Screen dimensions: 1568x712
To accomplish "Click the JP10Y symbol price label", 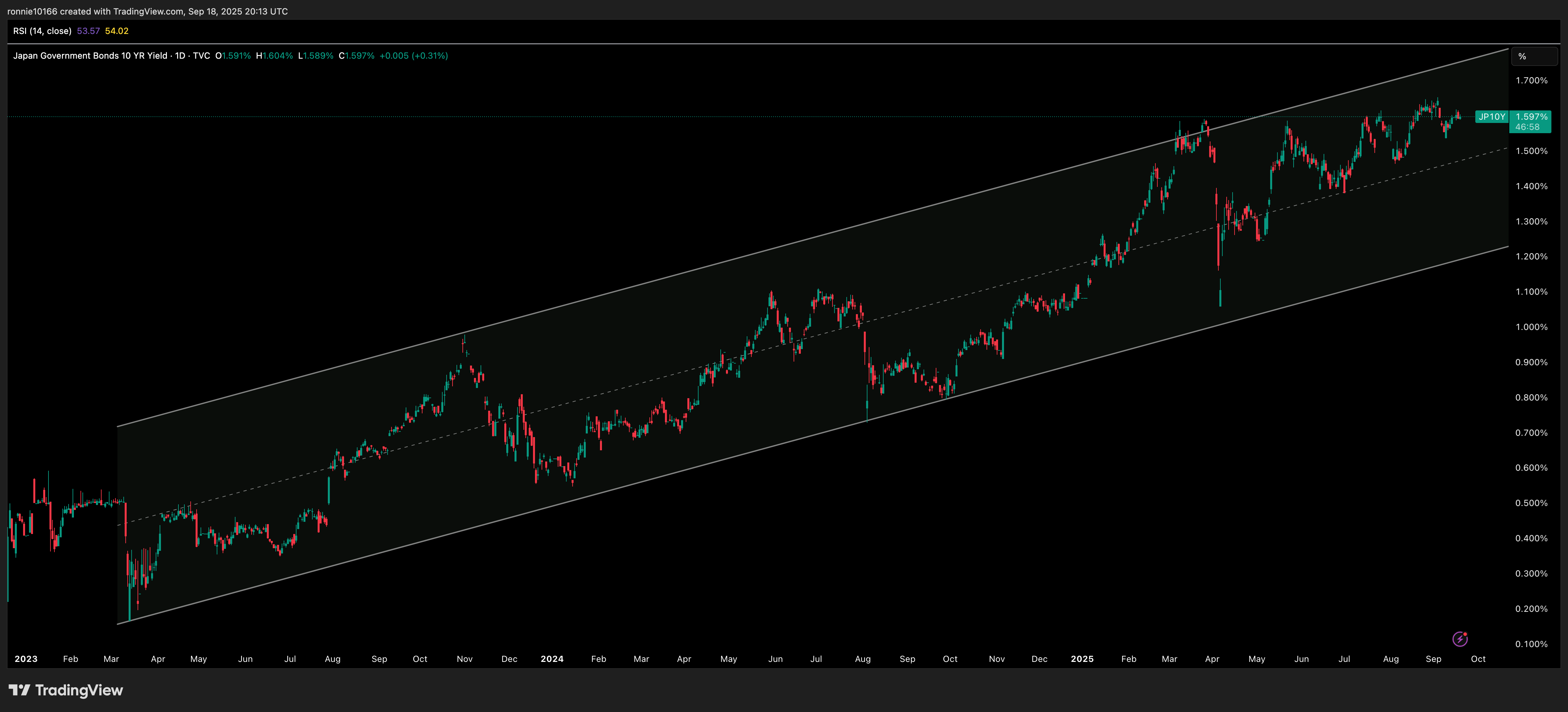I will coord(1491,117).
